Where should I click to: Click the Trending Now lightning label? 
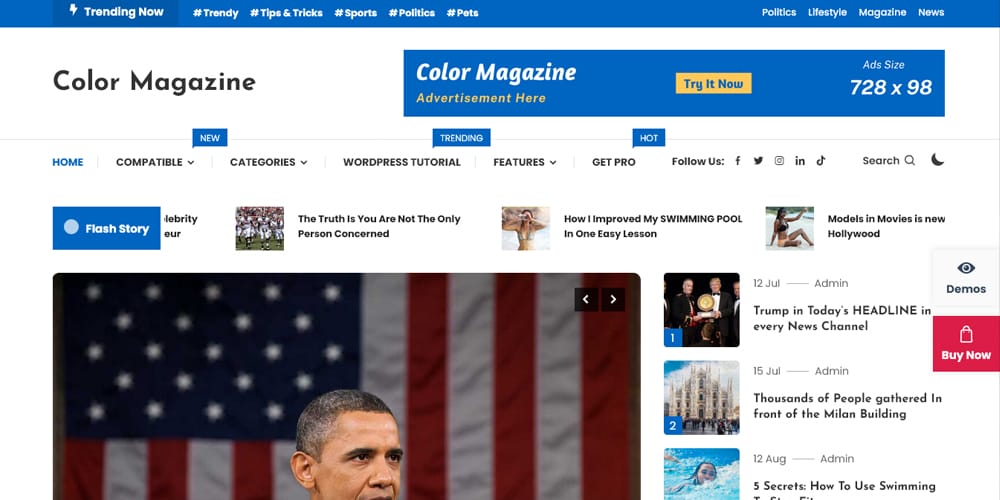pos(116,12)
